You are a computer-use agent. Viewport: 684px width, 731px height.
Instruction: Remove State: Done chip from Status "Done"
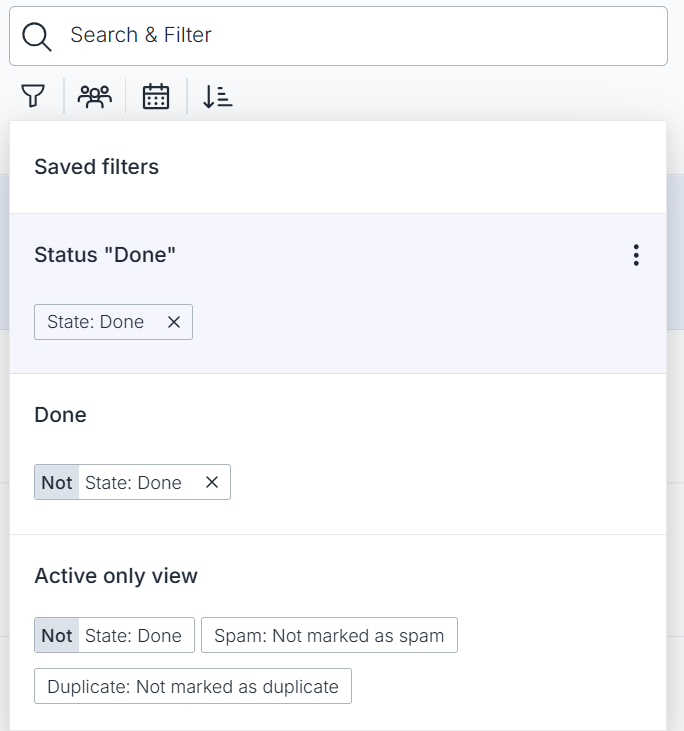click(x=174, y=322)
